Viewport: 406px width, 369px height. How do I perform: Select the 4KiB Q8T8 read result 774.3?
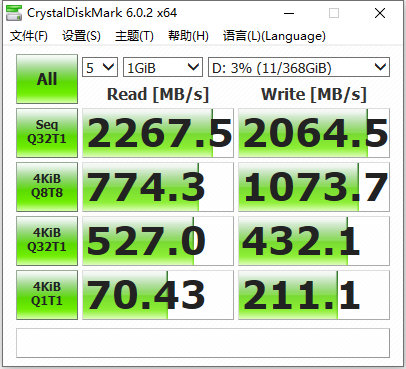(x=158, y=187)
